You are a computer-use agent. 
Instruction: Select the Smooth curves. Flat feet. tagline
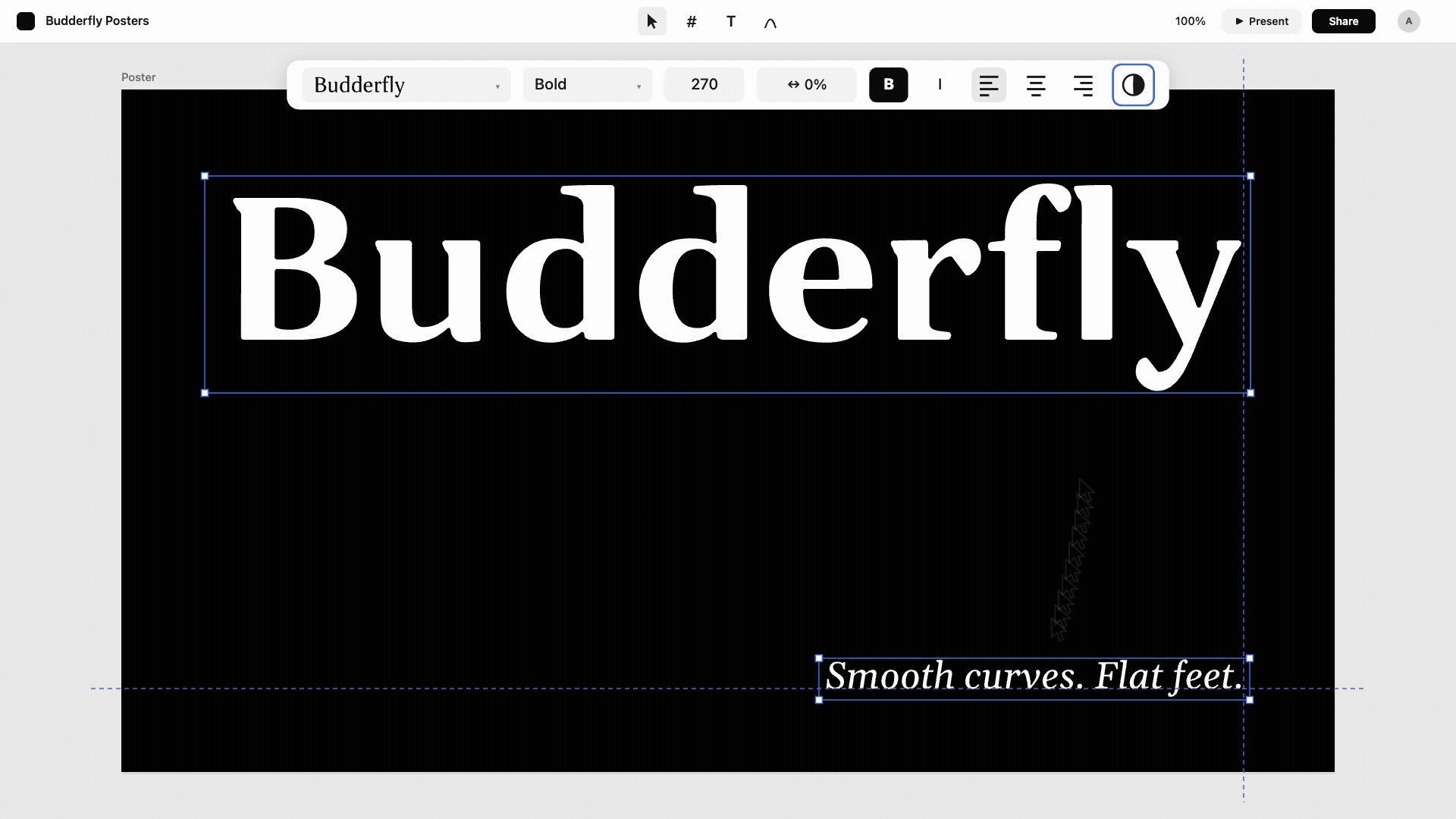(x=1034, y=676)
